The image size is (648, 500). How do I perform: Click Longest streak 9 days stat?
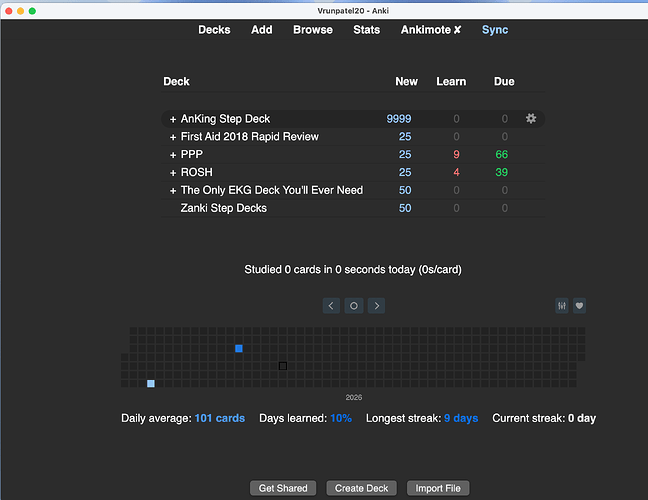422,418
